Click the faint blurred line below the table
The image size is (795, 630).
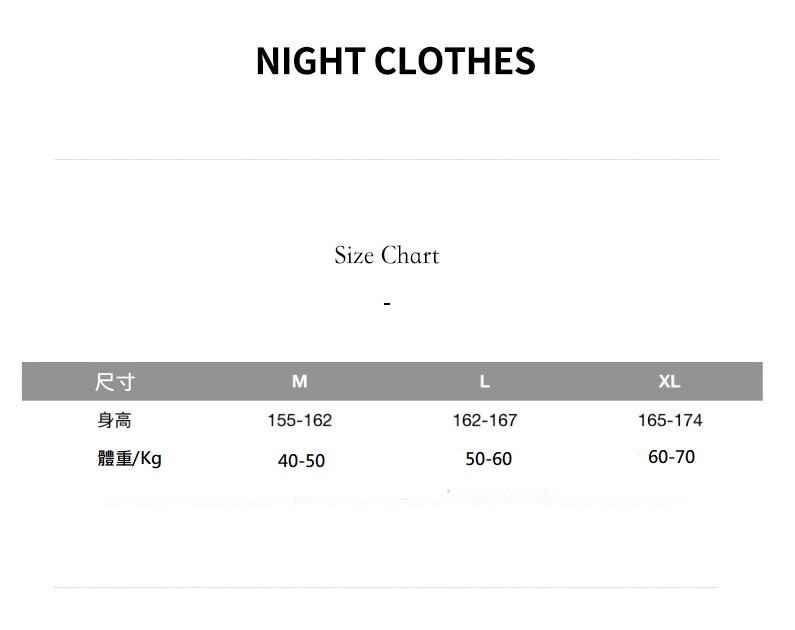coord(400,498)
